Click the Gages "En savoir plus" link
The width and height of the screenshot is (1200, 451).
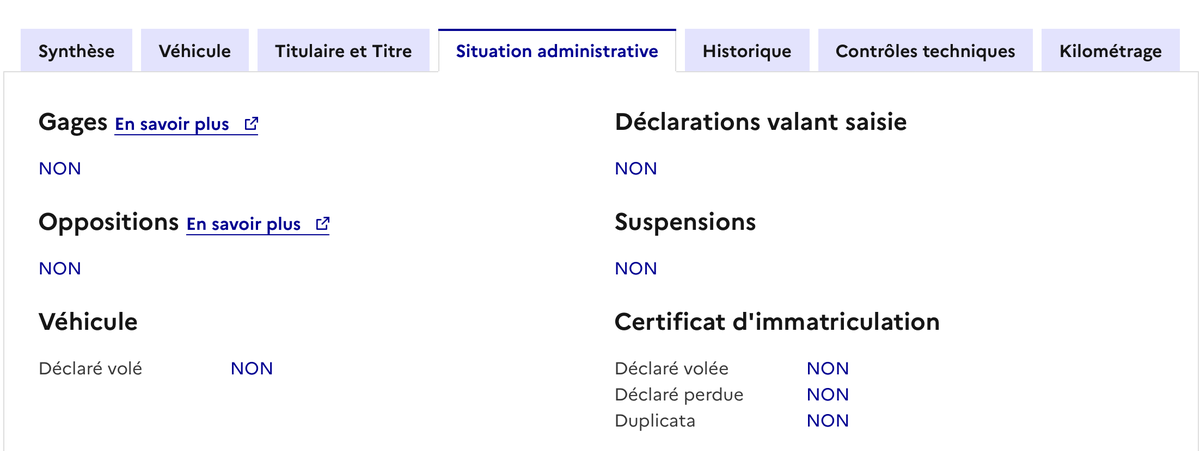tap(172, 125)
